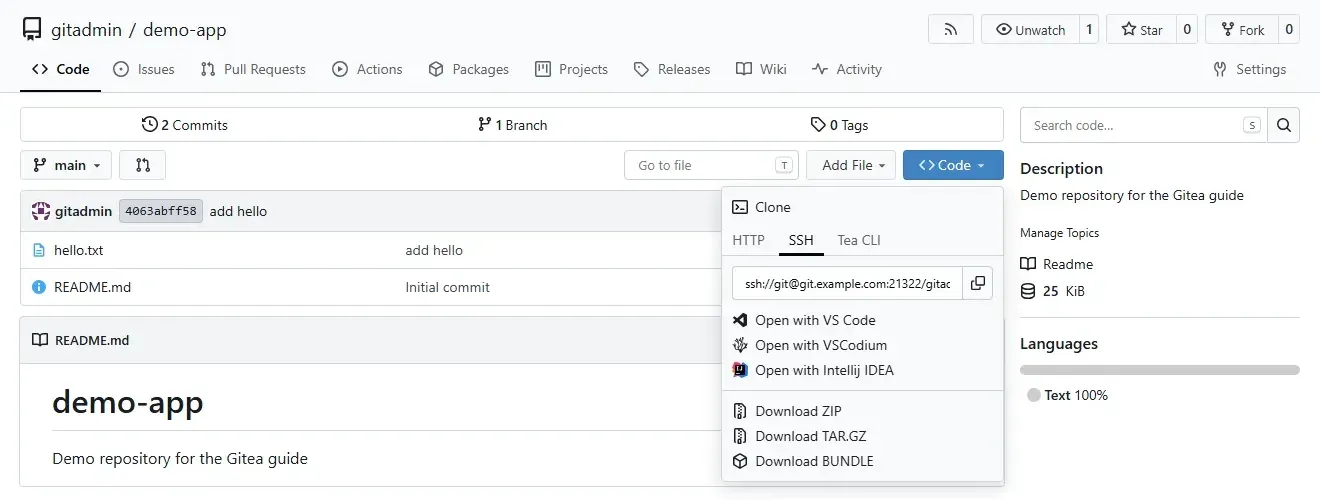Click the Unwatch button
The height and width of the screenshot is (500, 1320).
pyautogui.click(x=1030, y=29)
